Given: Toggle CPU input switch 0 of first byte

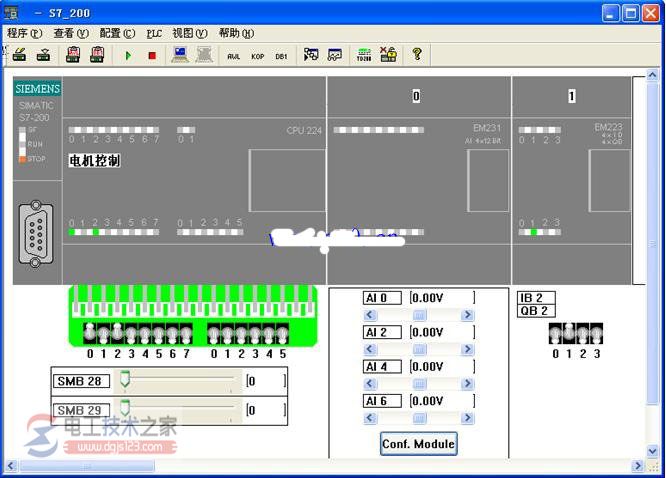Looking at the screenshot, I should [90, 333].
